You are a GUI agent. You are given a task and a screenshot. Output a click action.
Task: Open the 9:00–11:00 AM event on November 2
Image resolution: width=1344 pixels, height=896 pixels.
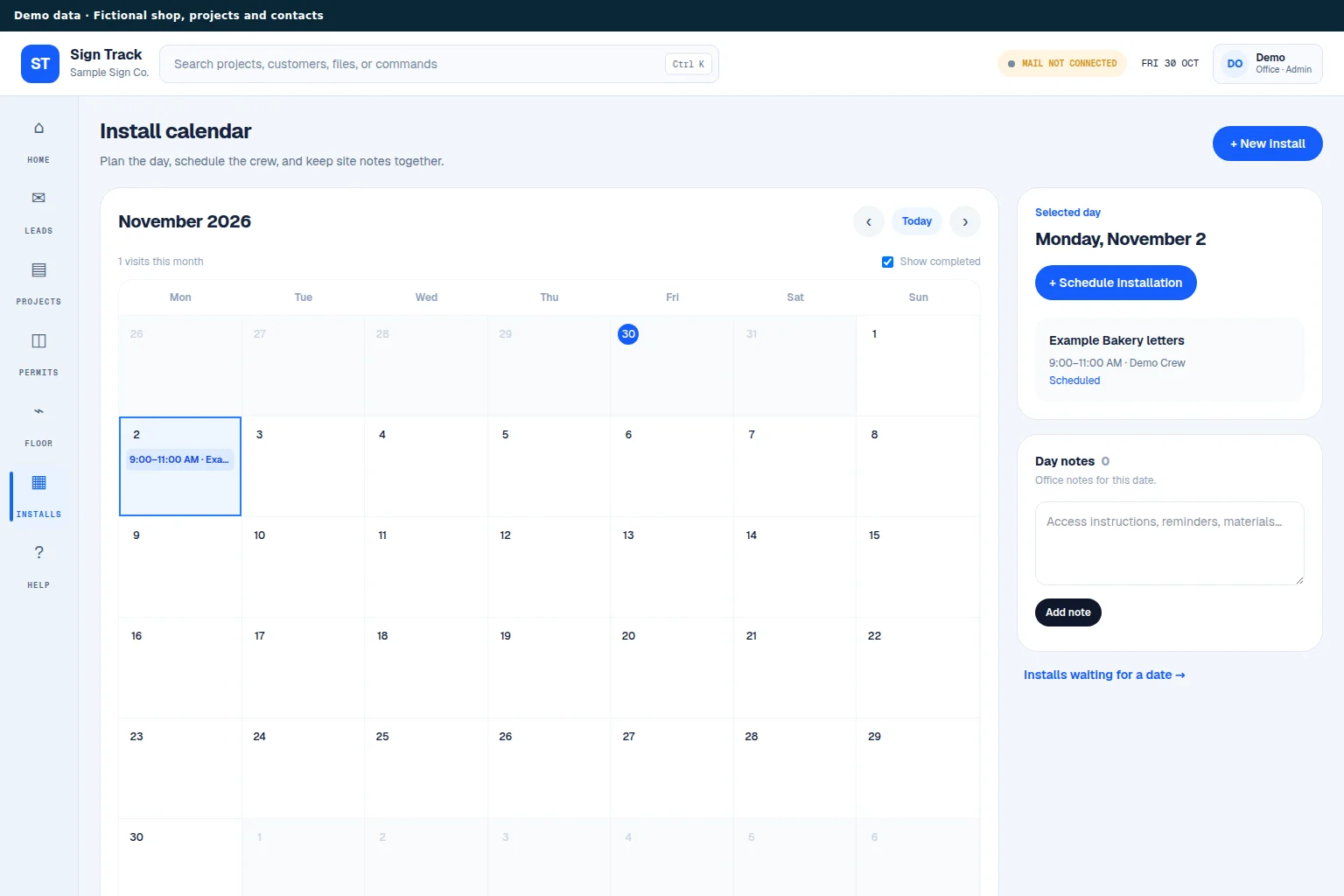180,459
